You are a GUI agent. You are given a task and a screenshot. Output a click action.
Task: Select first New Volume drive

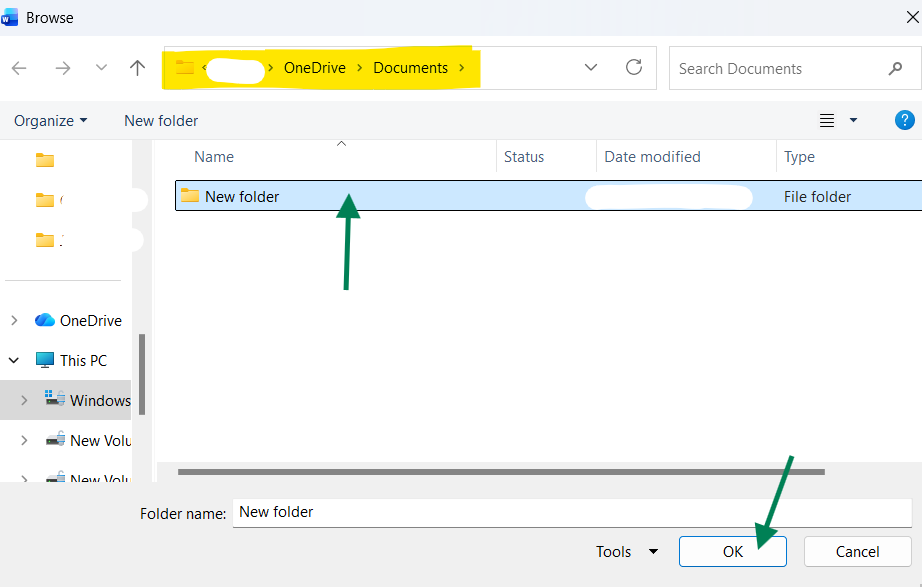pos(100,441)
